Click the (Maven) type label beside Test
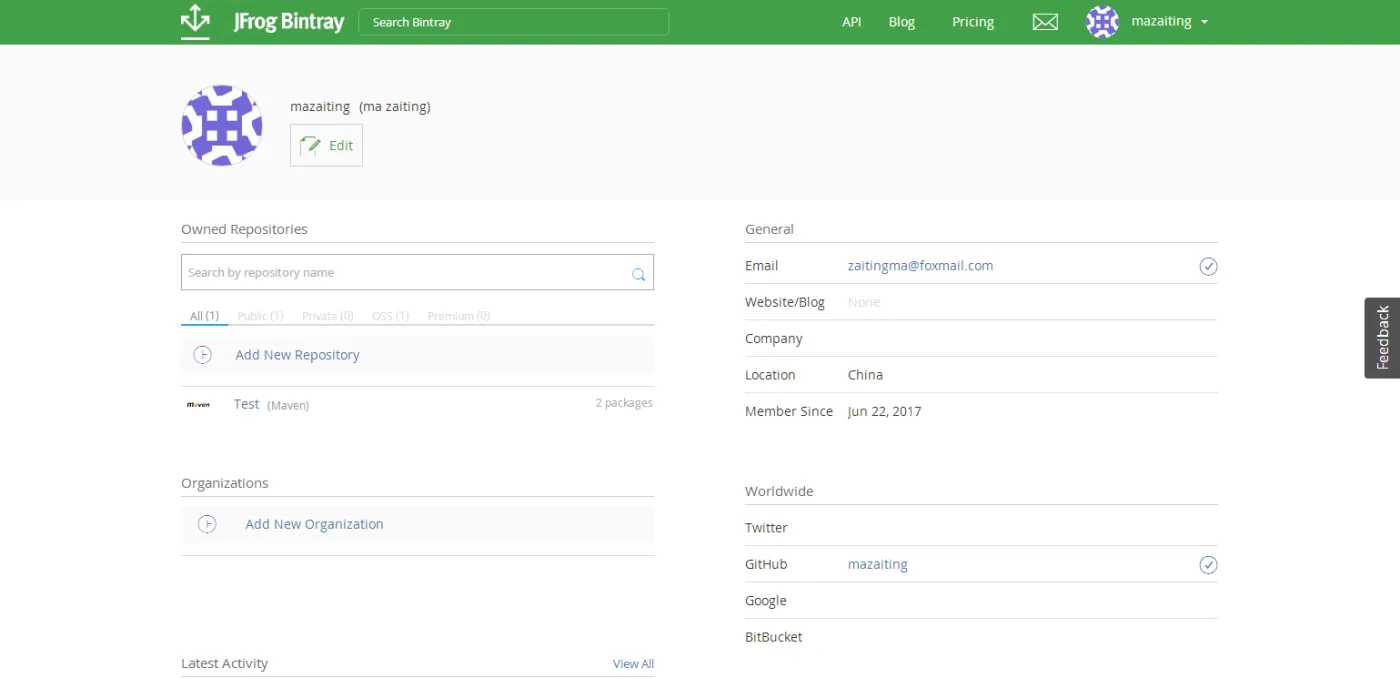Screen dimensions: 1400x678 point(288,405)
